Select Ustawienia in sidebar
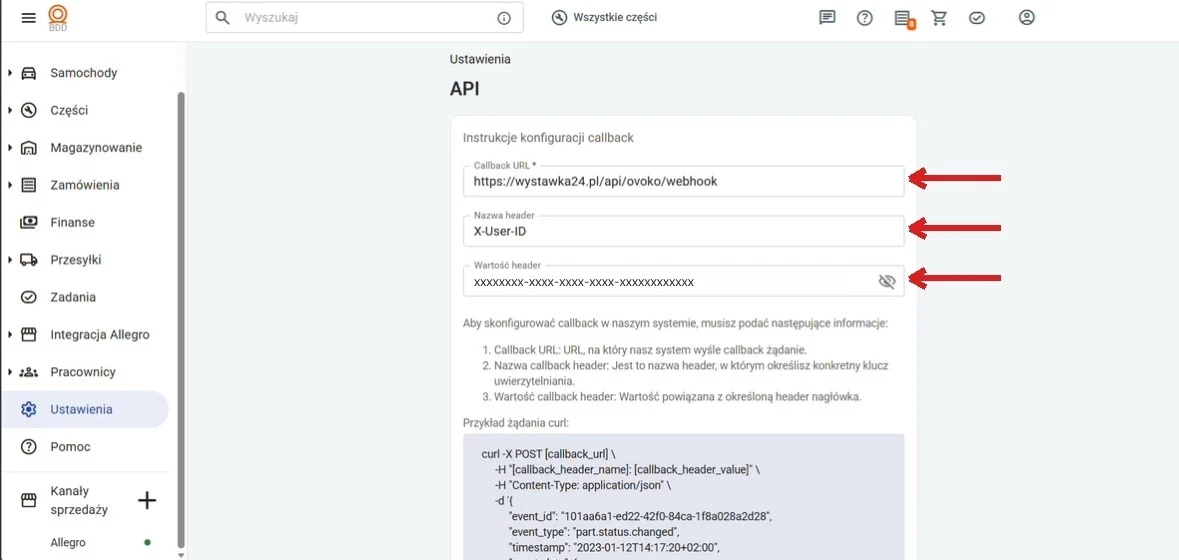The image size is (1179, 560). [85, 410]
